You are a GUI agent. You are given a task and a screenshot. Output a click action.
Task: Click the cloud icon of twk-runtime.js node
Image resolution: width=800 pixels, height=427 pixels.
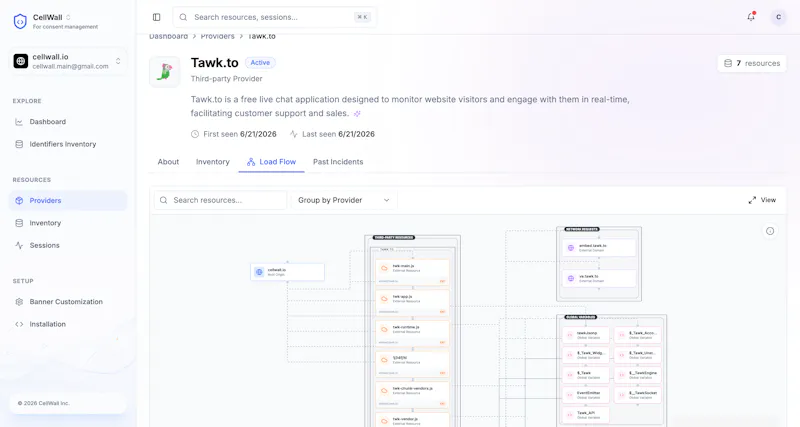[x=384, y=329]
